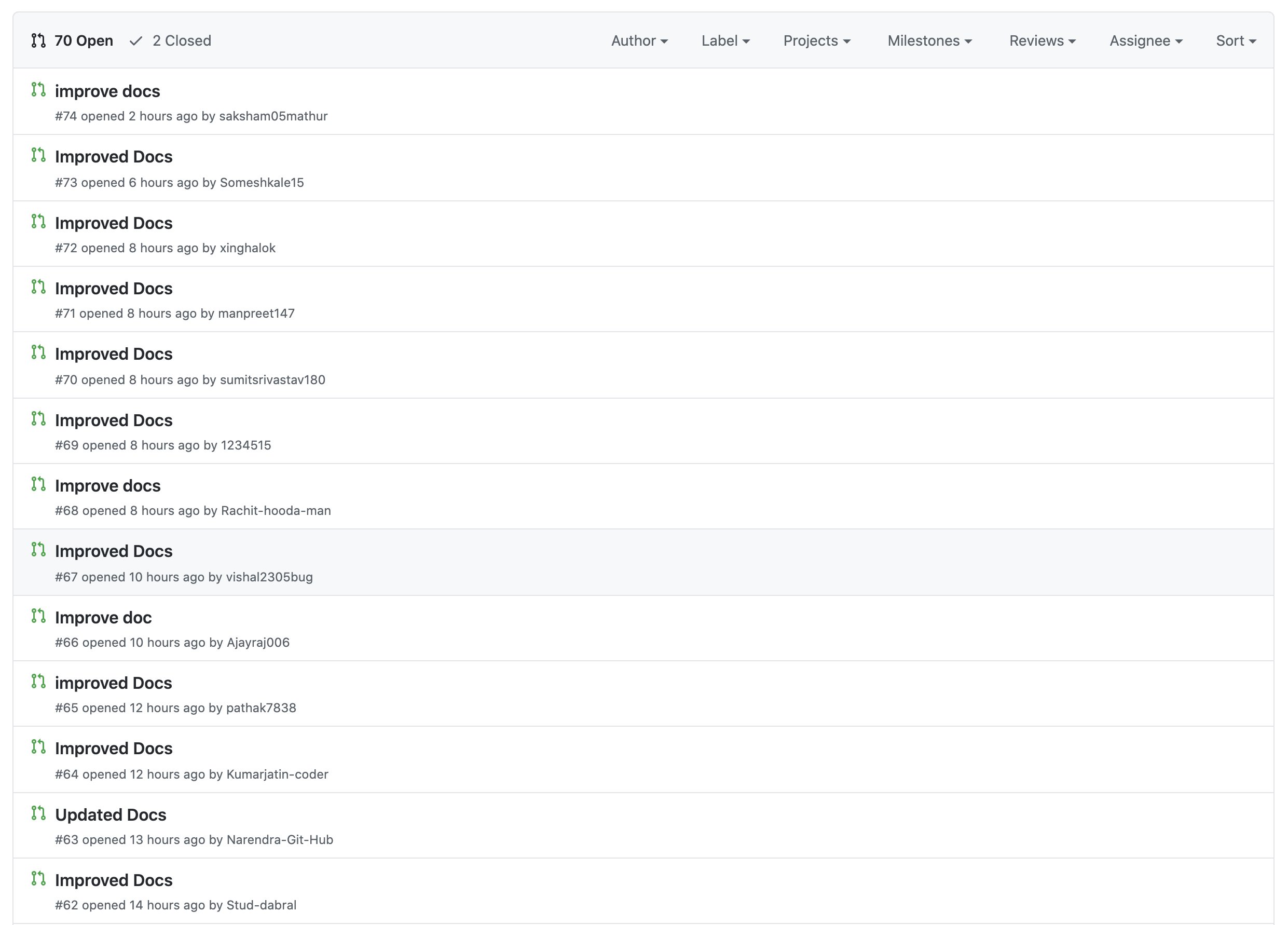Open the Updated Docs pull request #63
This screenshot has width=1288, height=925.
pos(111,815)
